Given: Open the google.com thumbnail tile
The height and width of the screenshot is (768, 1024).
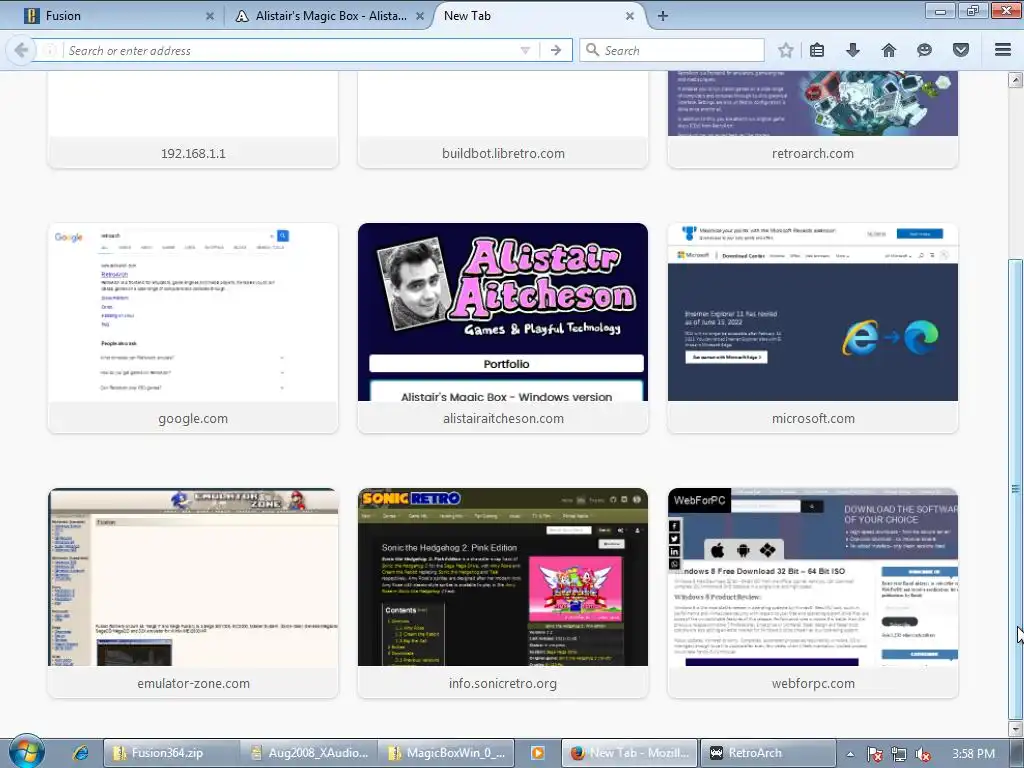Looking at the screenshot, I should point(193,312).
